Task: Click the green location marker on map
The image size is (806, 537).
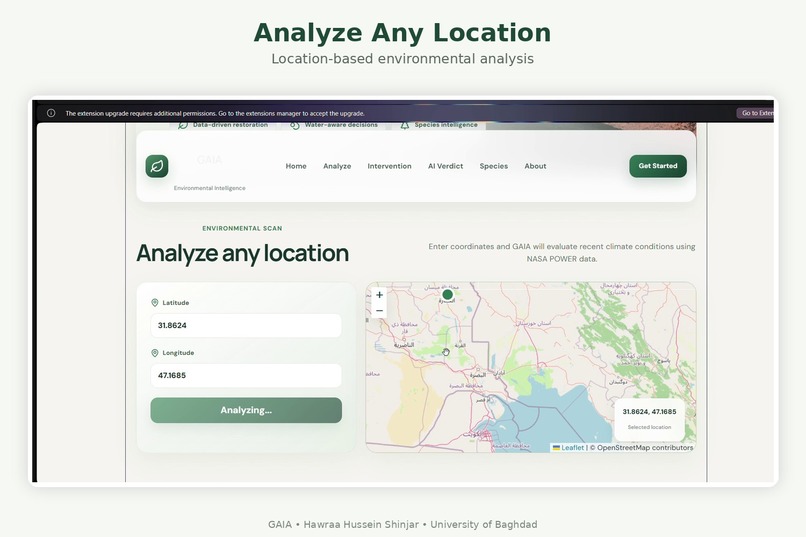Action: (448, 294)
